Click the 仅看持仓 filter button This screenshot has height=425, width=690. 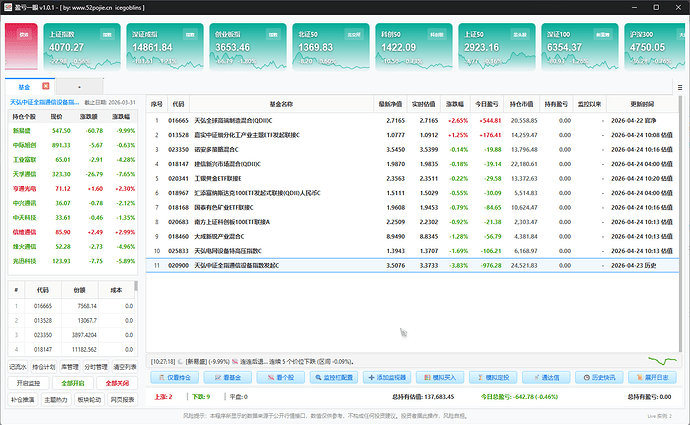[175, 377]
